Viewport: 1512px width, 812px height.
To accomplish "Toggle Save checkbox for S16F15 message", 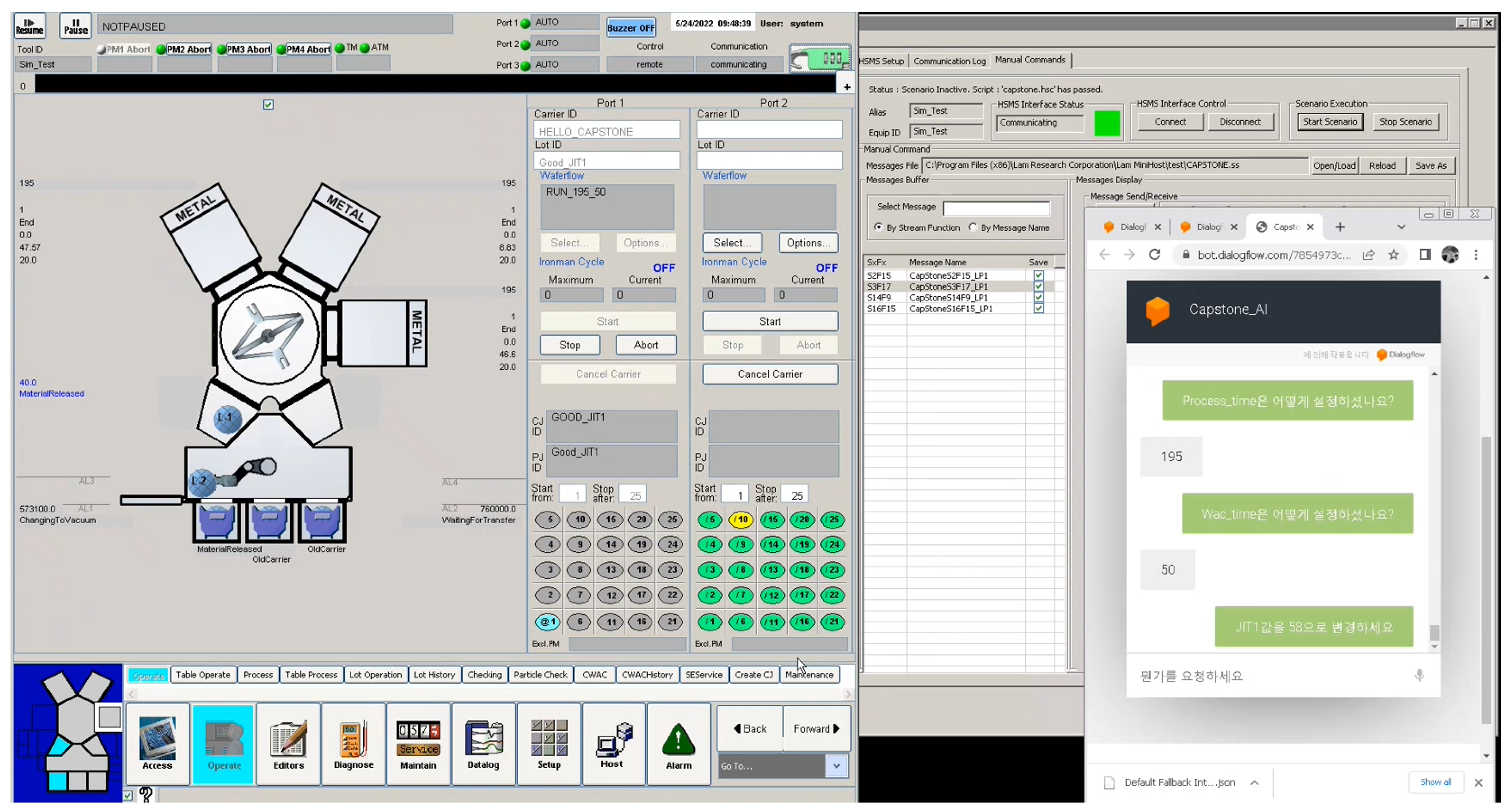I will [1038, 309].
